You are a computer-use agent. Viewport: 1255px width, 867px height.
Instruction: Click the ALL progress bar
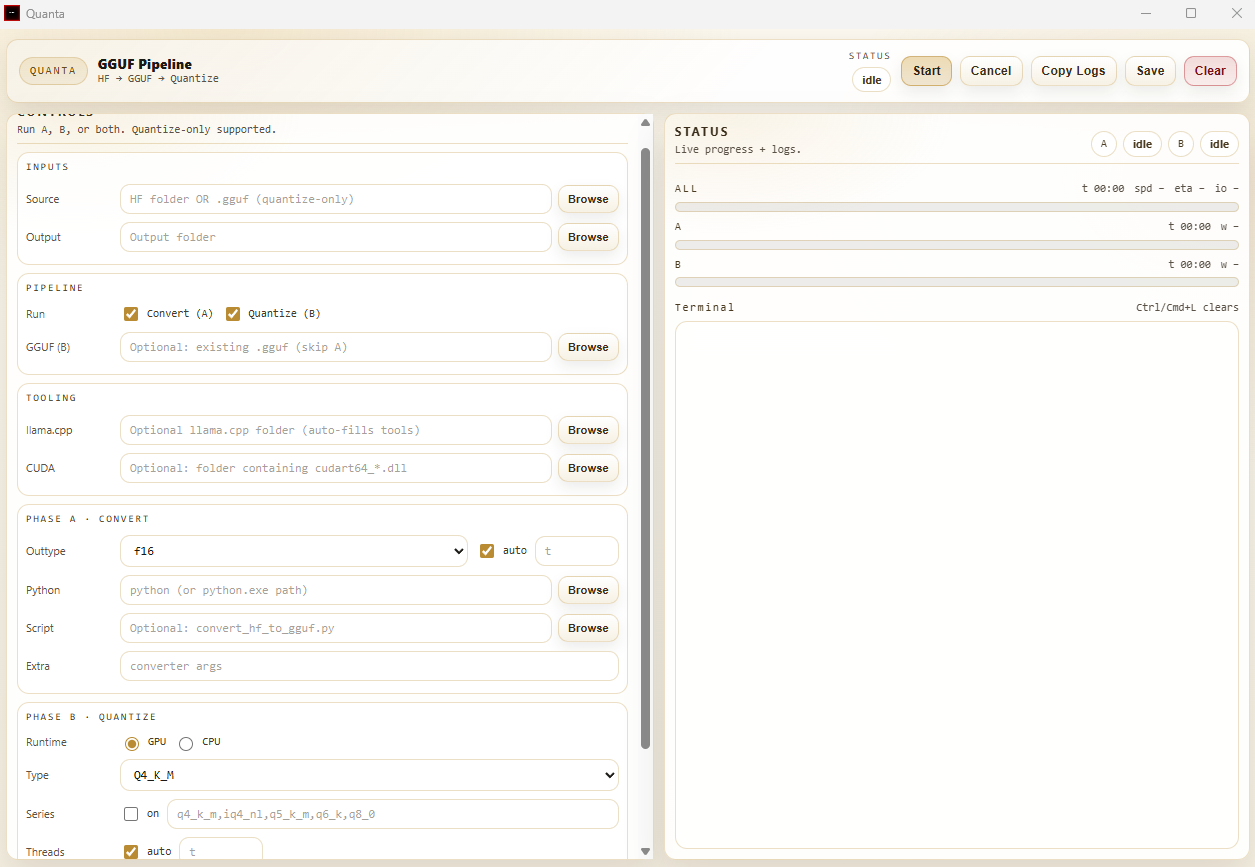click(x=957, y=207)
